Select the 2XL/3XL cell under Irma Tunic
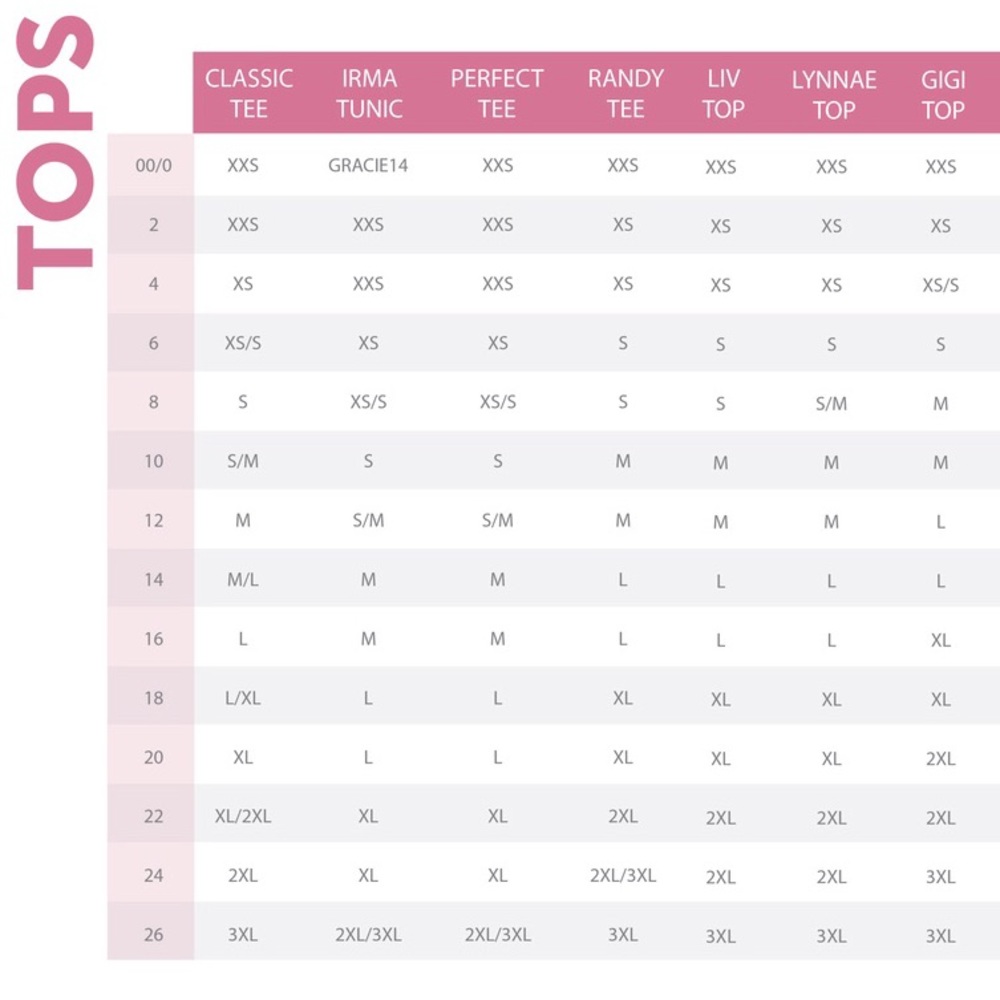Image resolution: width=1000 pixels, height=1000 pixels. (x=369, y=934)
